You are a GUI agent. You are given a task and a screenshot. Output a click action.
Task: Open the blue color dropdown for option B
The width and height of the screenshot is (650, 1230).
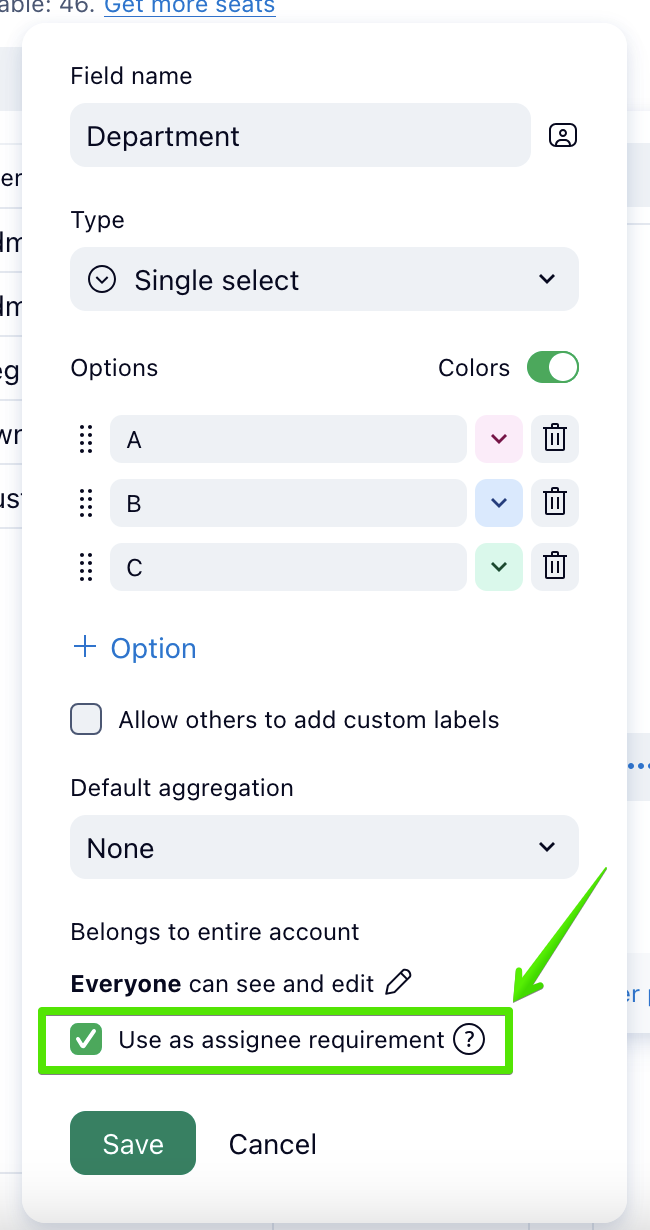pos(498,503)
